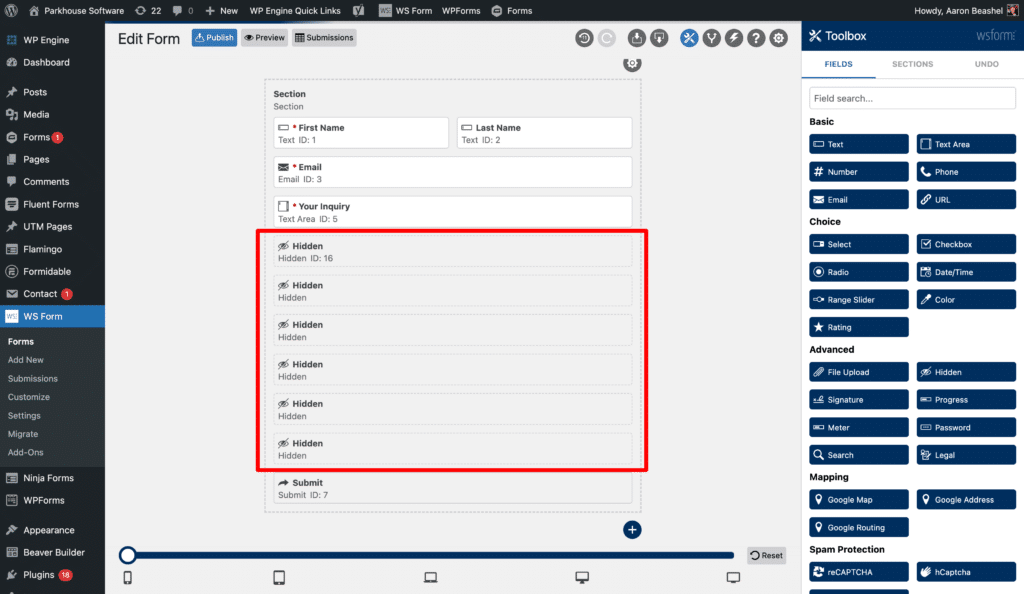Select the phone breakpoint icon
The width and height of the screenshot is (1024, 594).
[127, 577]
